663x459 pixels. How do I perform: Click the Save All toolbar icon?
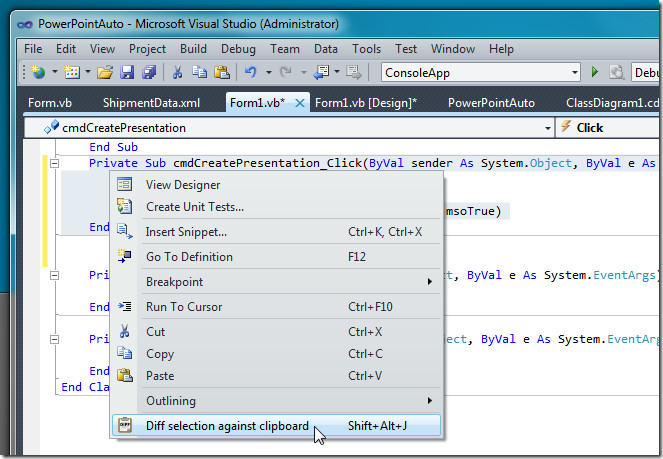tap(149, 72)
